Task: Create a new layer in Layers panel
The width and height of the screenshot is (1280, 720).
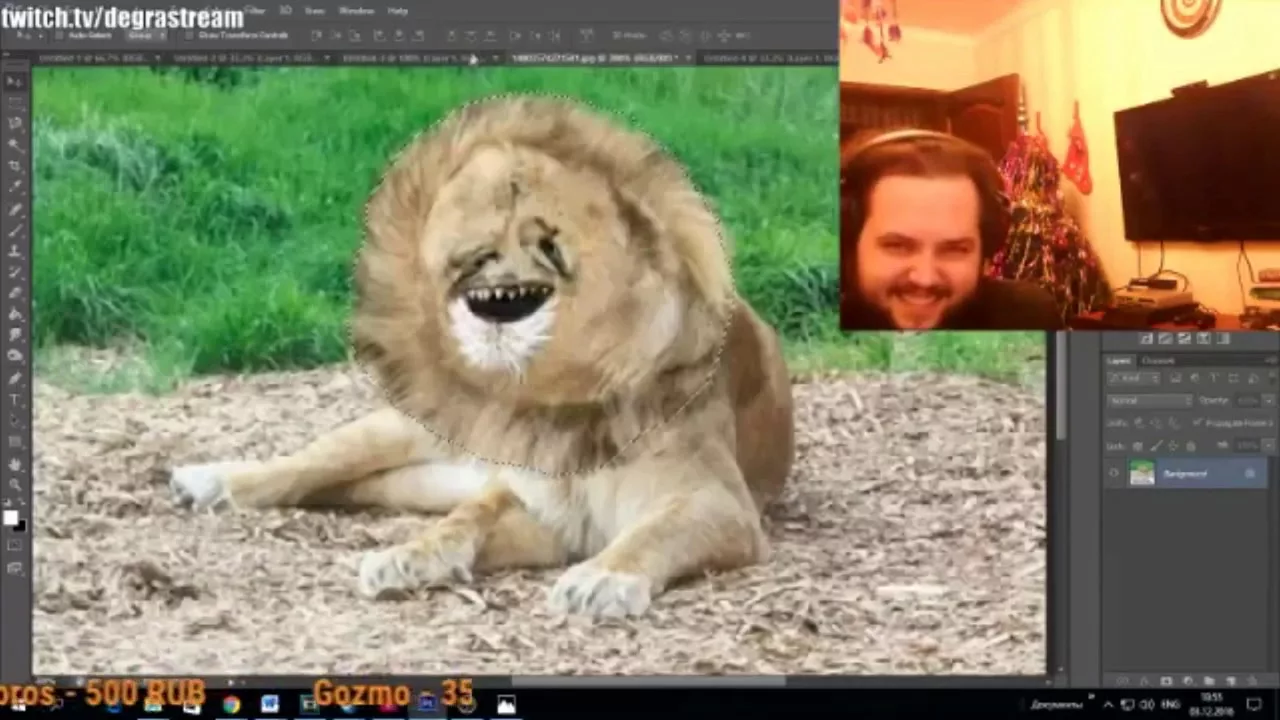Action: (x=1229, y=681)
